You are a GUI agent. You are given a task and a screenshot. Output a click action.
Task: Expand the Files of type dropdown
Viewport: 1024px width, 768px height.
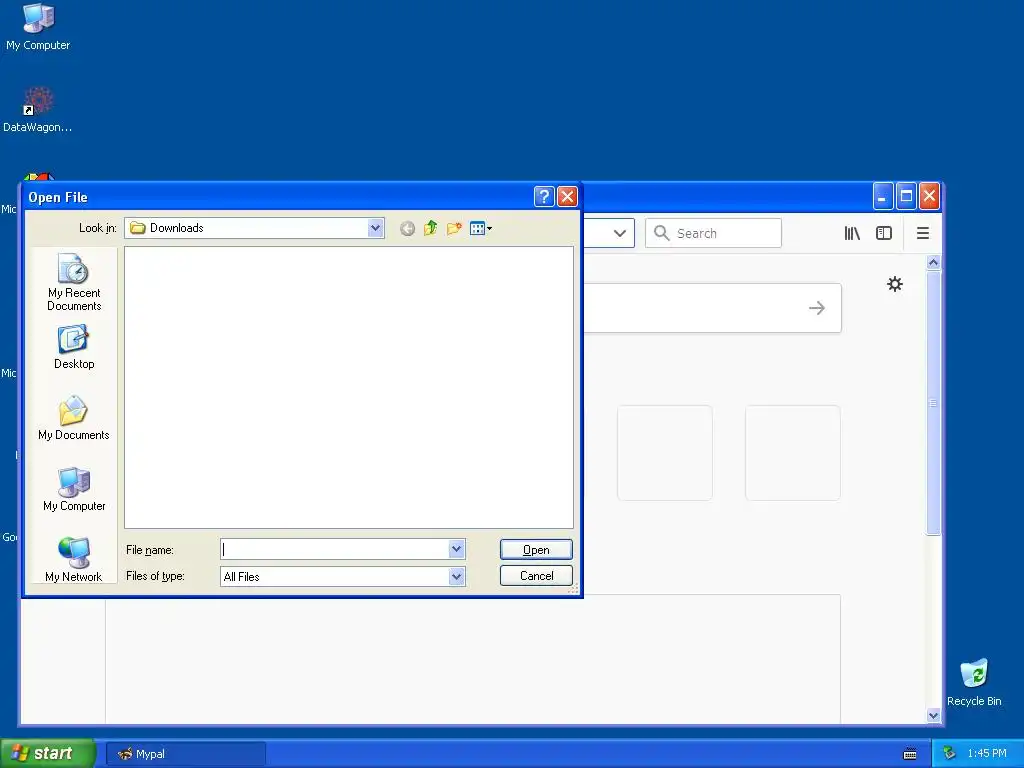coord(456,576)
